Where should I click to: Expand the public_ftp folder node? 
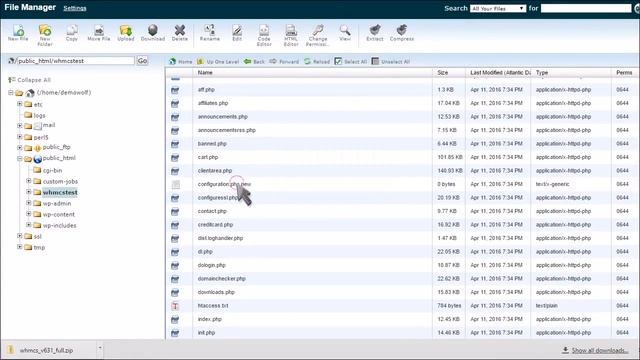tap(20, 147)
